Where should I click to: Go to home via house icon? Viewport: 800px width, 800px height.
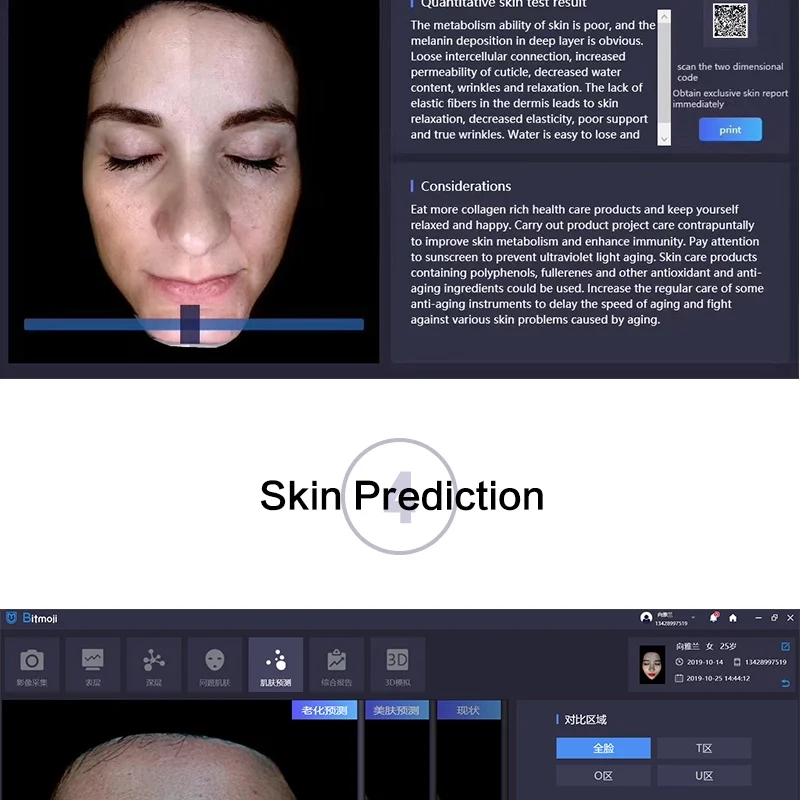733,618
